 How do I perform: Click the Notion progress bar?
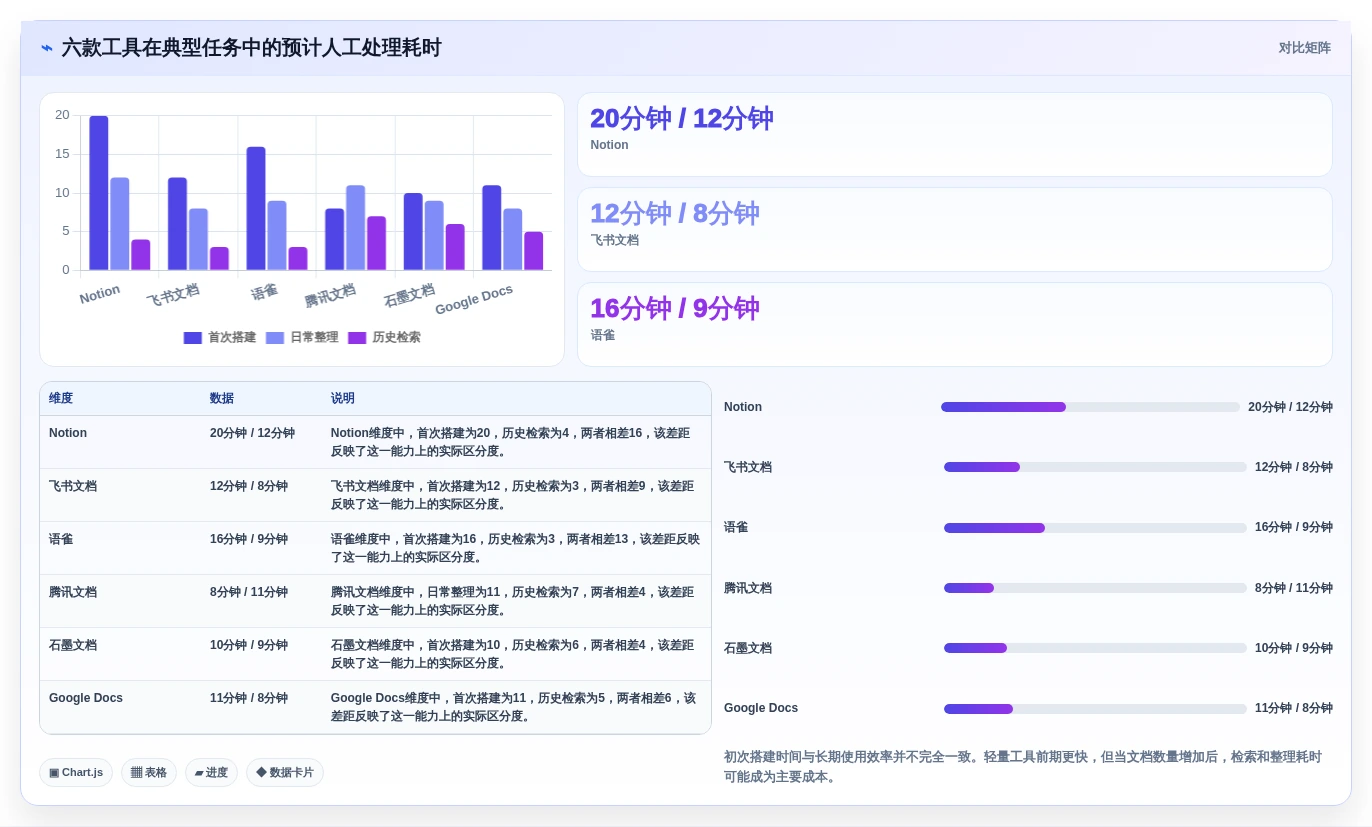(x=1090, y=407)
